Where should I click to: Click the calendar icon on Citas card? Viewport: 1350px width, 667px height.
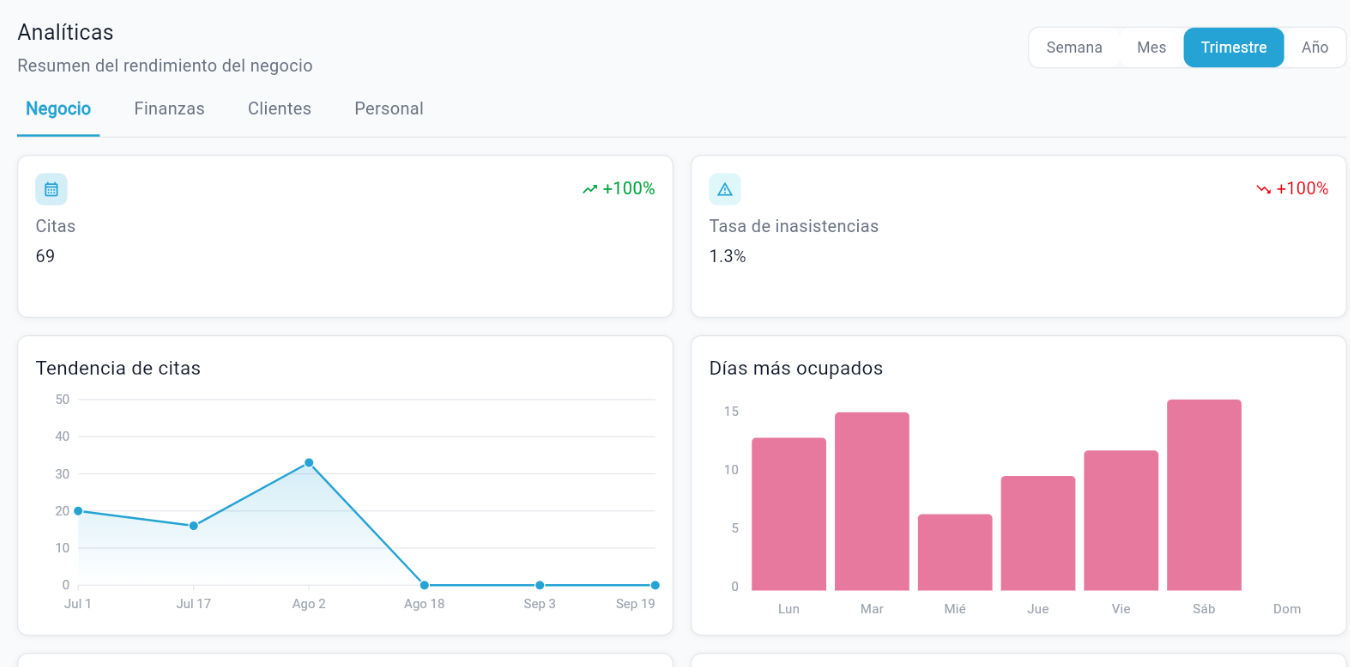[x=51, y=189]
